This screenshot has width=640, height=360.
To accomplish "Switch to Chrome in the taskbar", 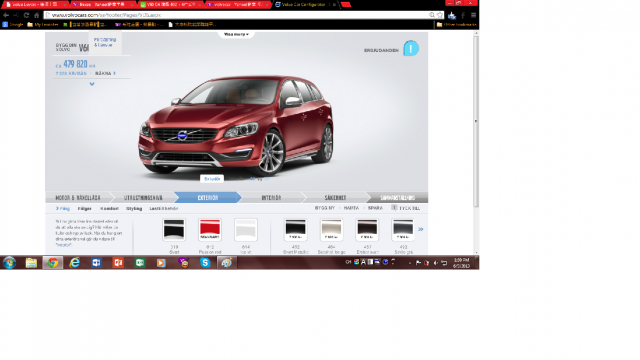I will pos(53,262).
